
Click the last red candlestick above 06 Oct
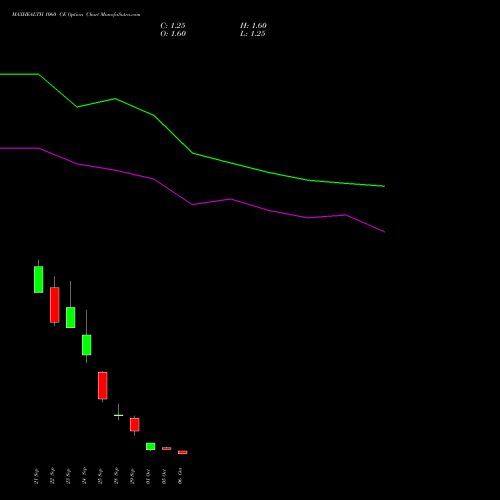[183, 452]
